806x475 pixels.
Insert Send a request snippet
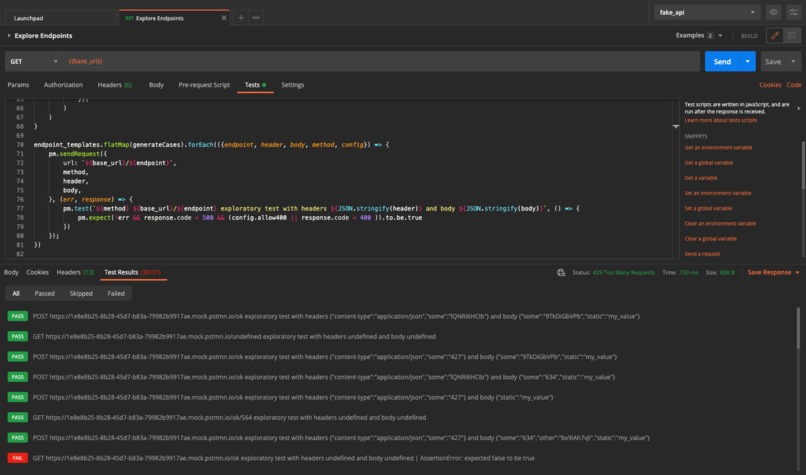coord(702,253)
